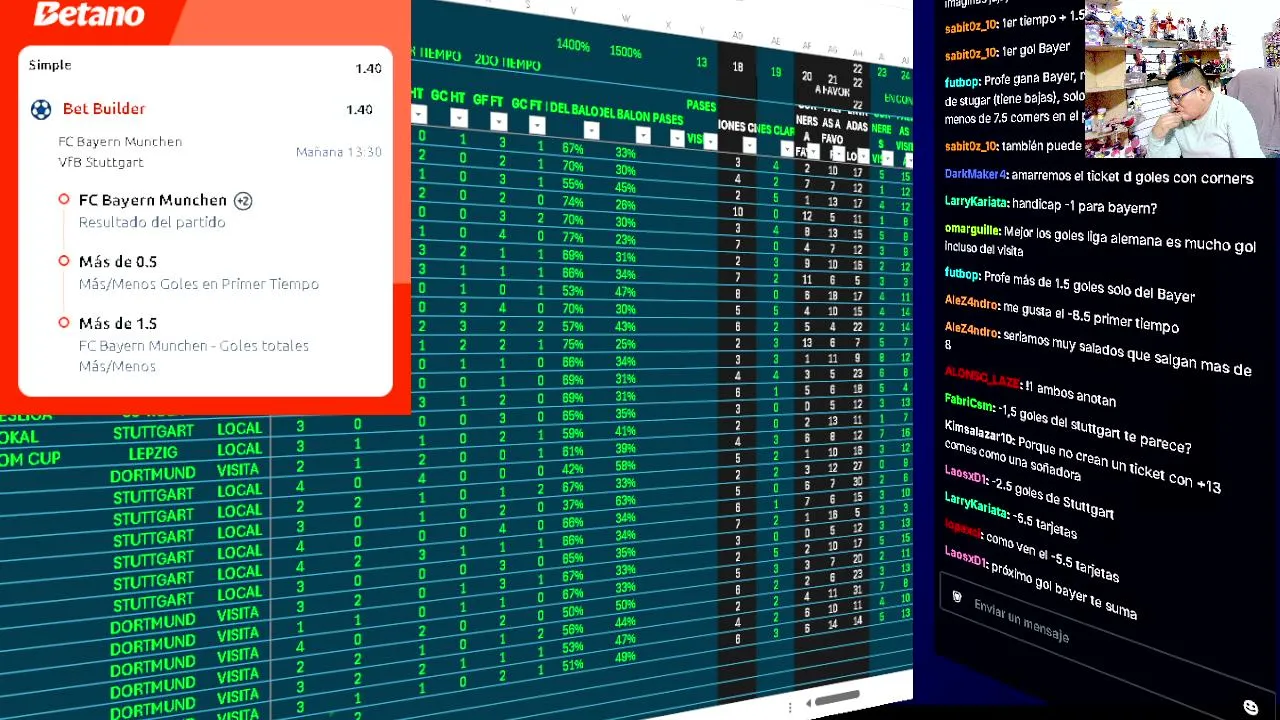Click username Kimsalazar10 in the chat
The image size is (1280, 720).
point(980,431)
